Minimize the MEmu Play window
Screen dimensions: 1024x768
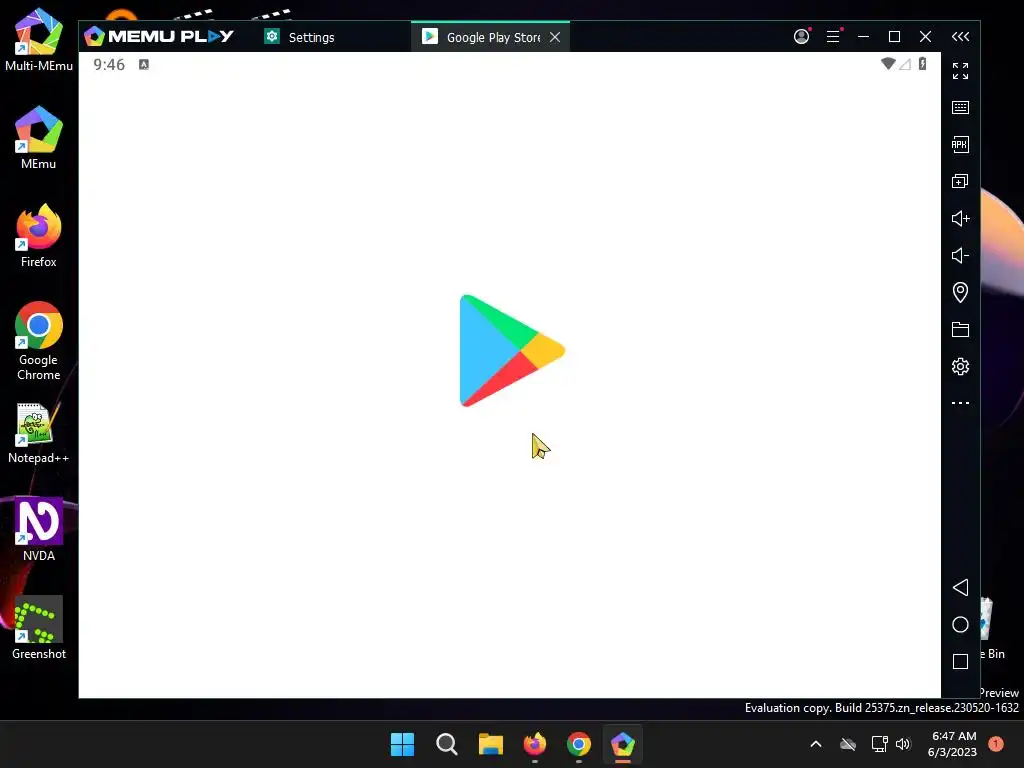(863, 37)
